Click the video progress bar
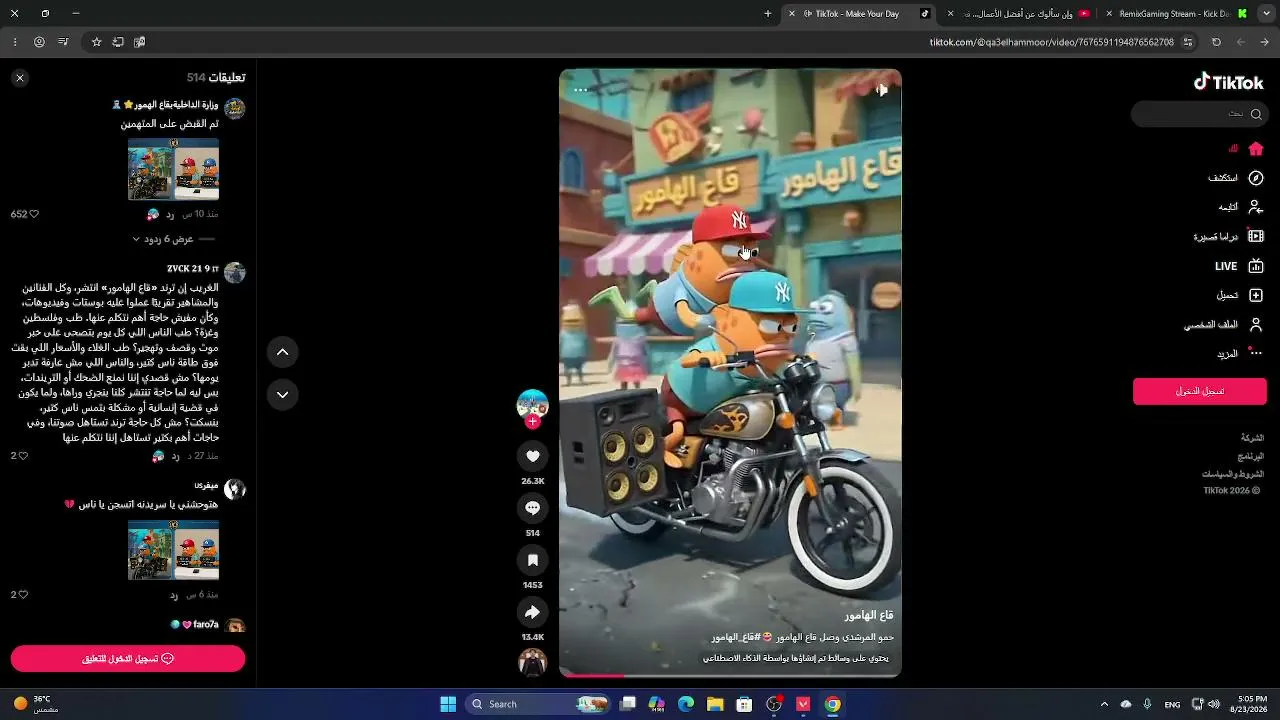This screenshot has height=720, width=1280. pos(730,675)
